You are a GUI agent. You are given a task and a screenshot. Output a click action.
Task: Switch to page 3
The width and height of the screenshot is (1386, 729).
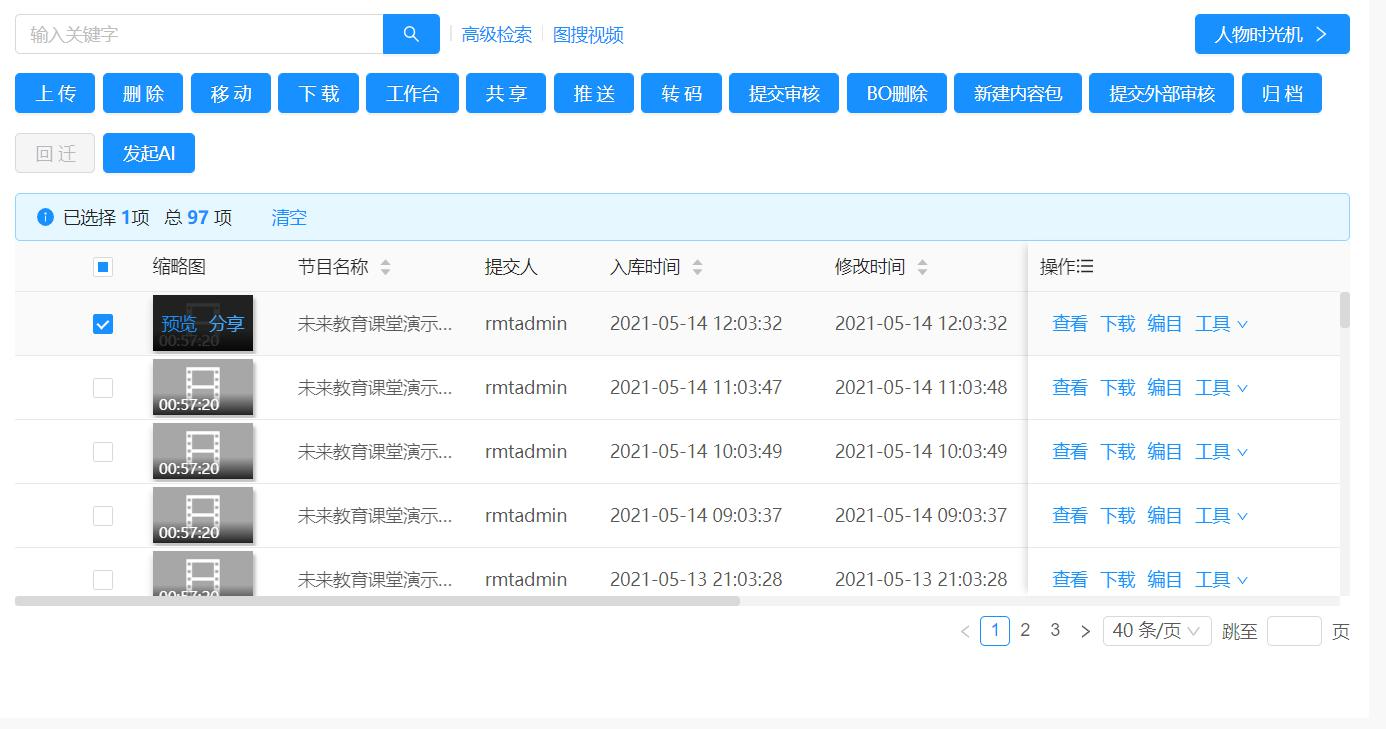pyautogui.click(x=1055, y=631)
